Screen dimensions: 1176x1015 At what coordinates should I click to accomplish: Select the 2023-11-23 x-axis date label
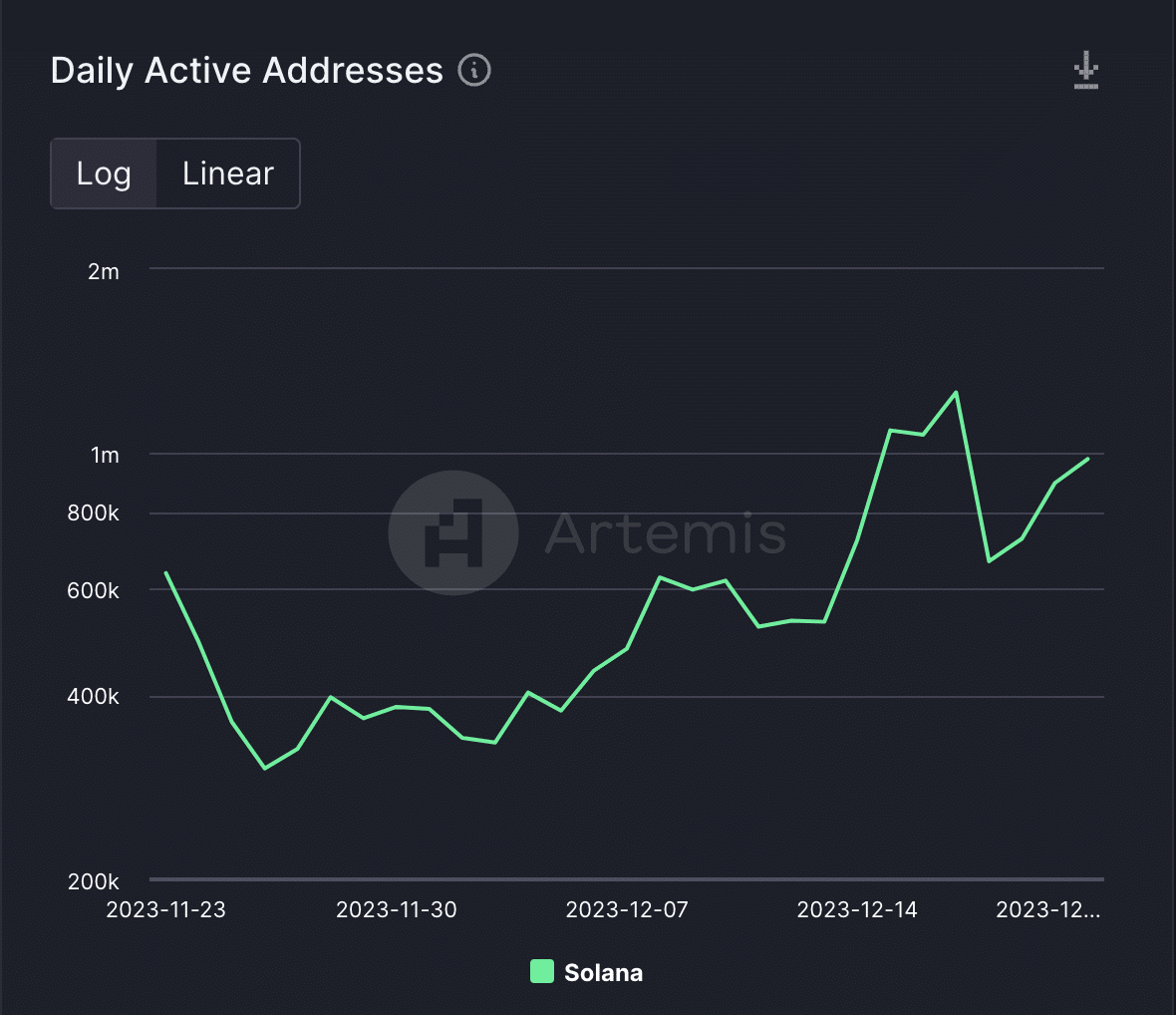coord(165,909)
